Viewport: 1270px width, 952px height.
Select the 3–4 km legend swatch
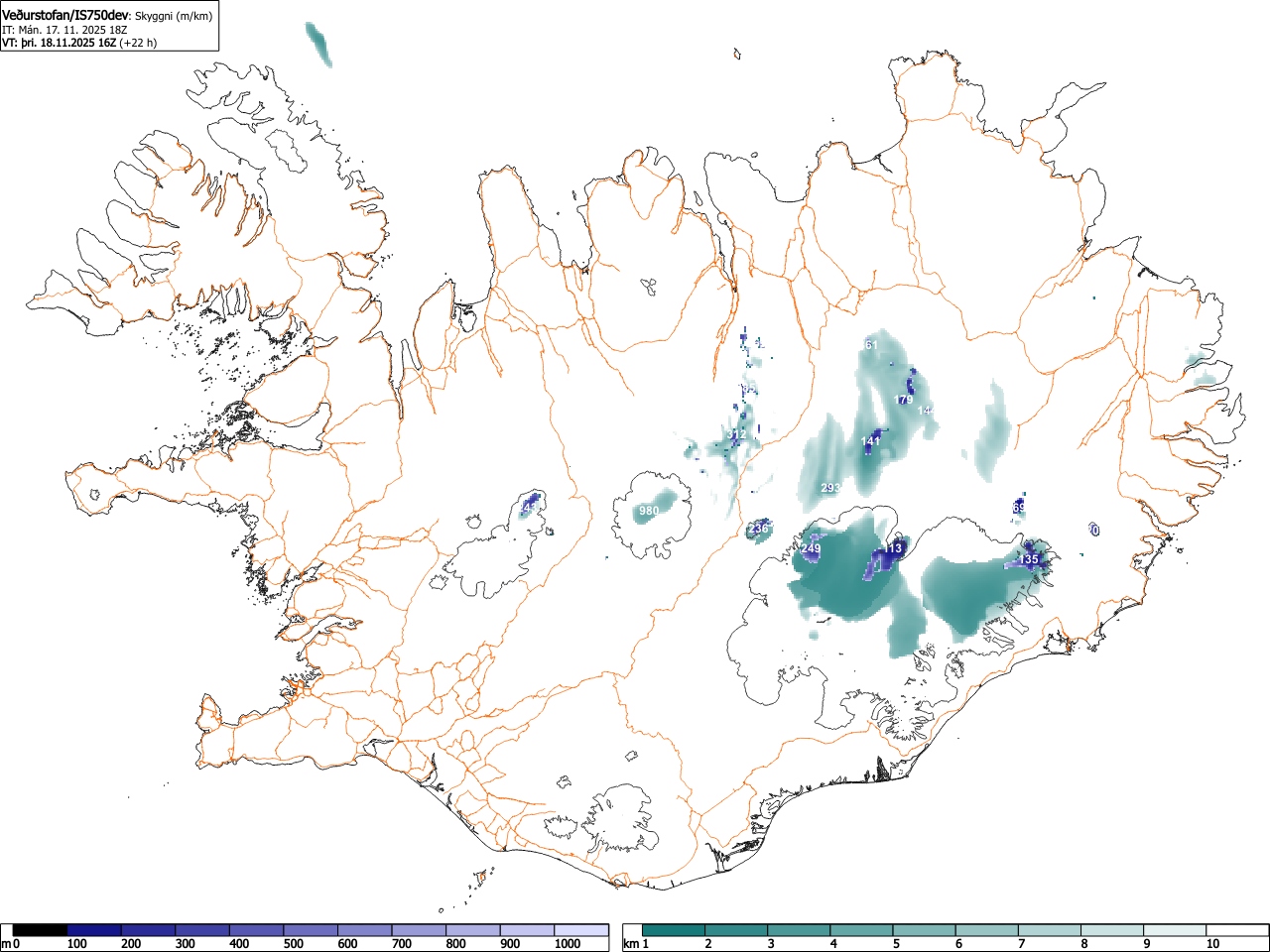click(800, 930)
